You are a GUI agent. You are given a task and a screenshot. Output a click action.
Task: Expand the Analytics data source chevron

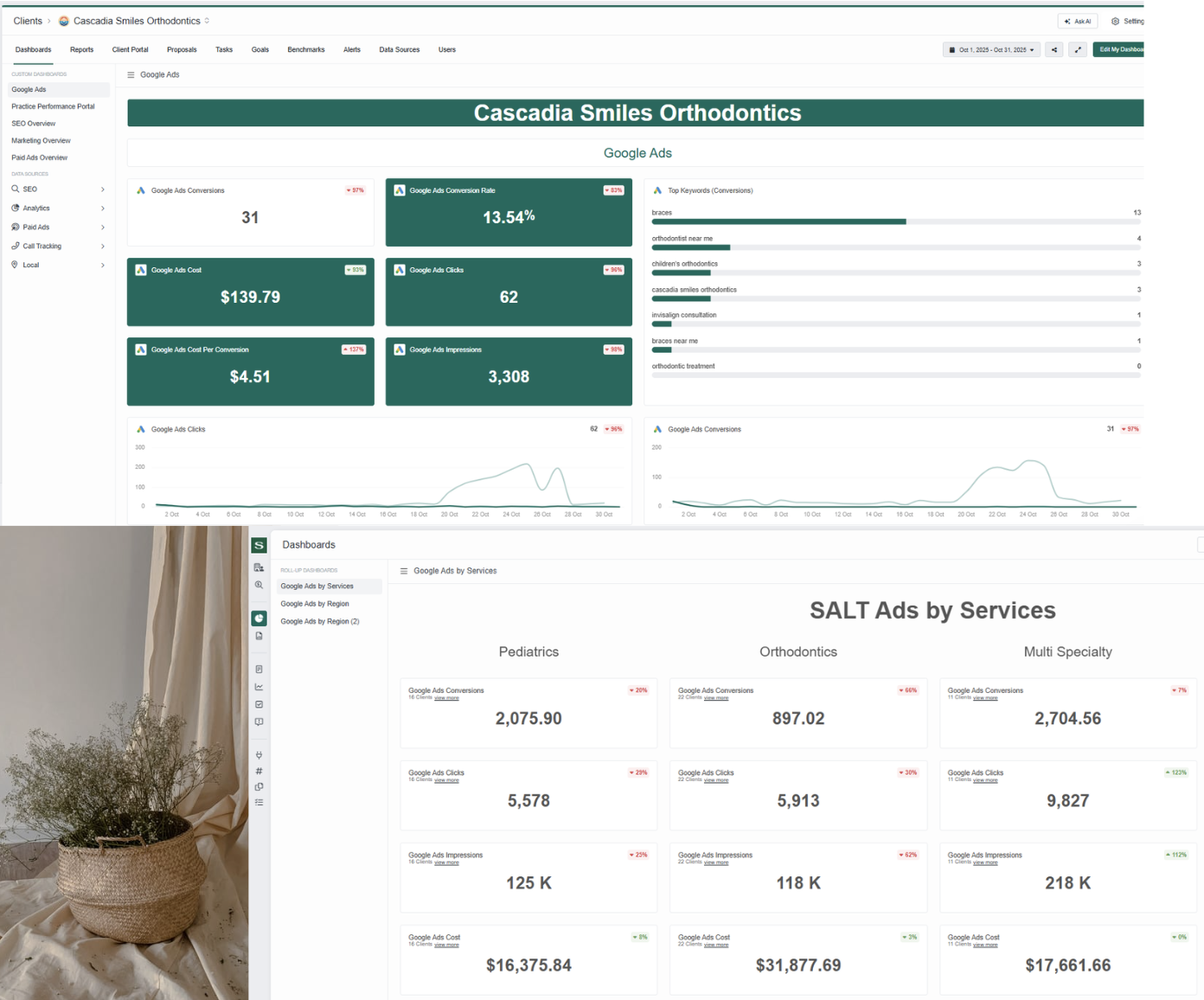point(103,208)
